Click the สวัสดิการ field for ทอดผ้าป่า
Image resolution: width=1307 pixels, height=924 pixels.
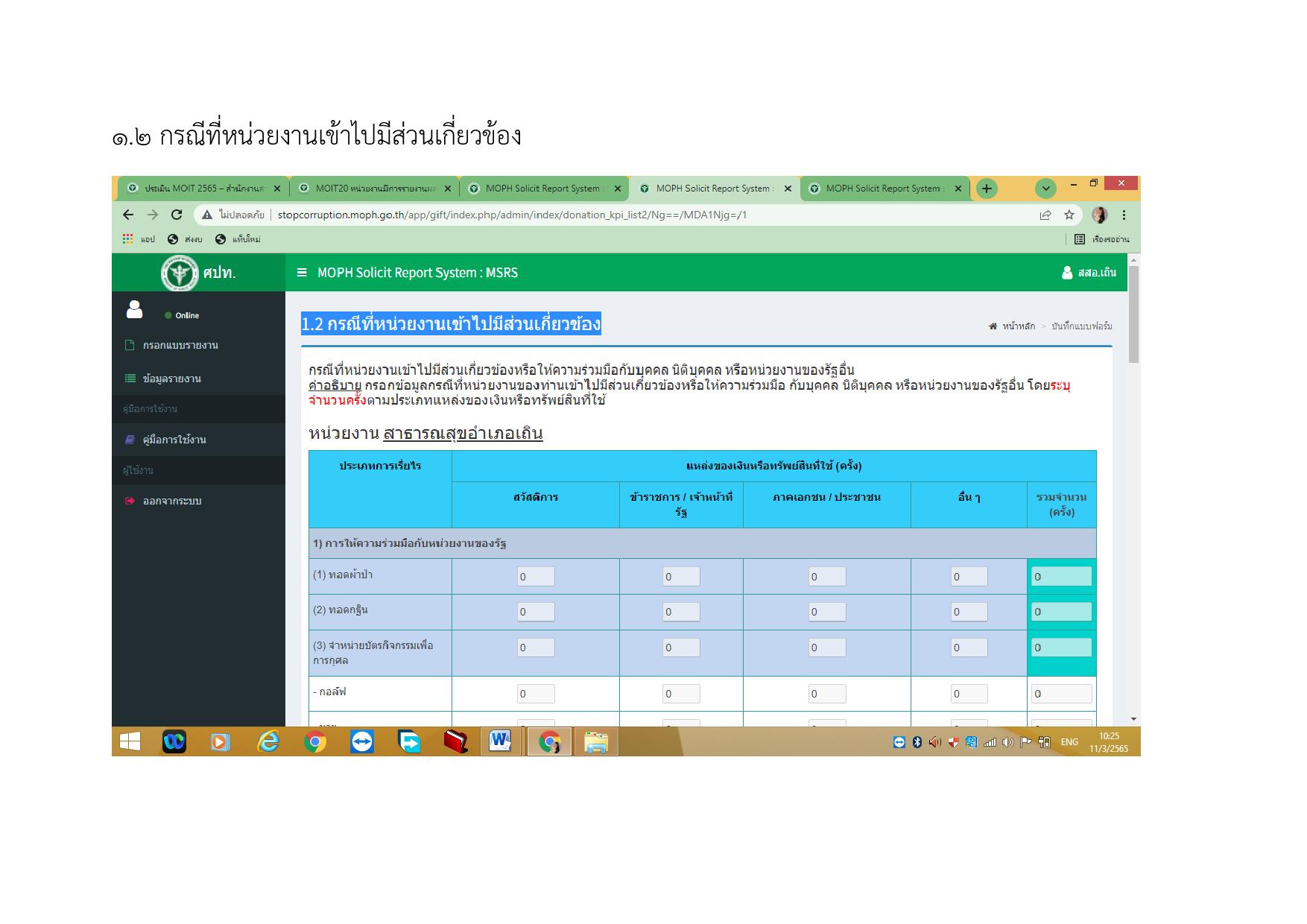click(536, 577)
